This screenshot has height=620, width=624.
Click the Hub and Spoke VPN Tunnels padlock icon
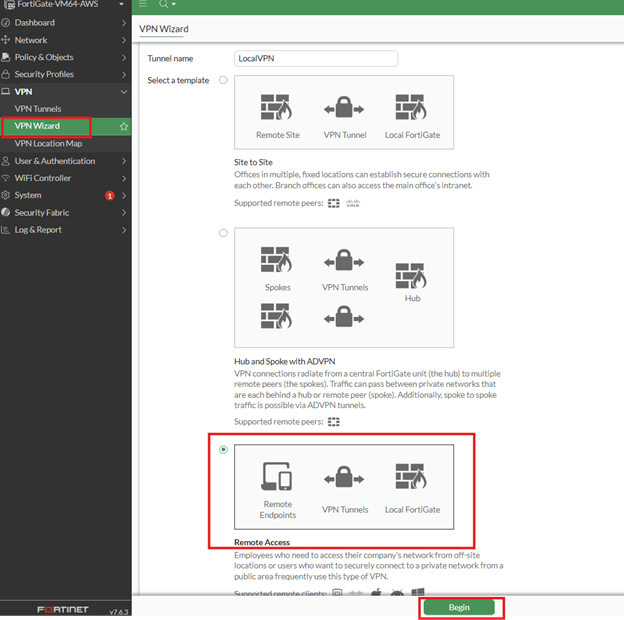pos(344,260)
